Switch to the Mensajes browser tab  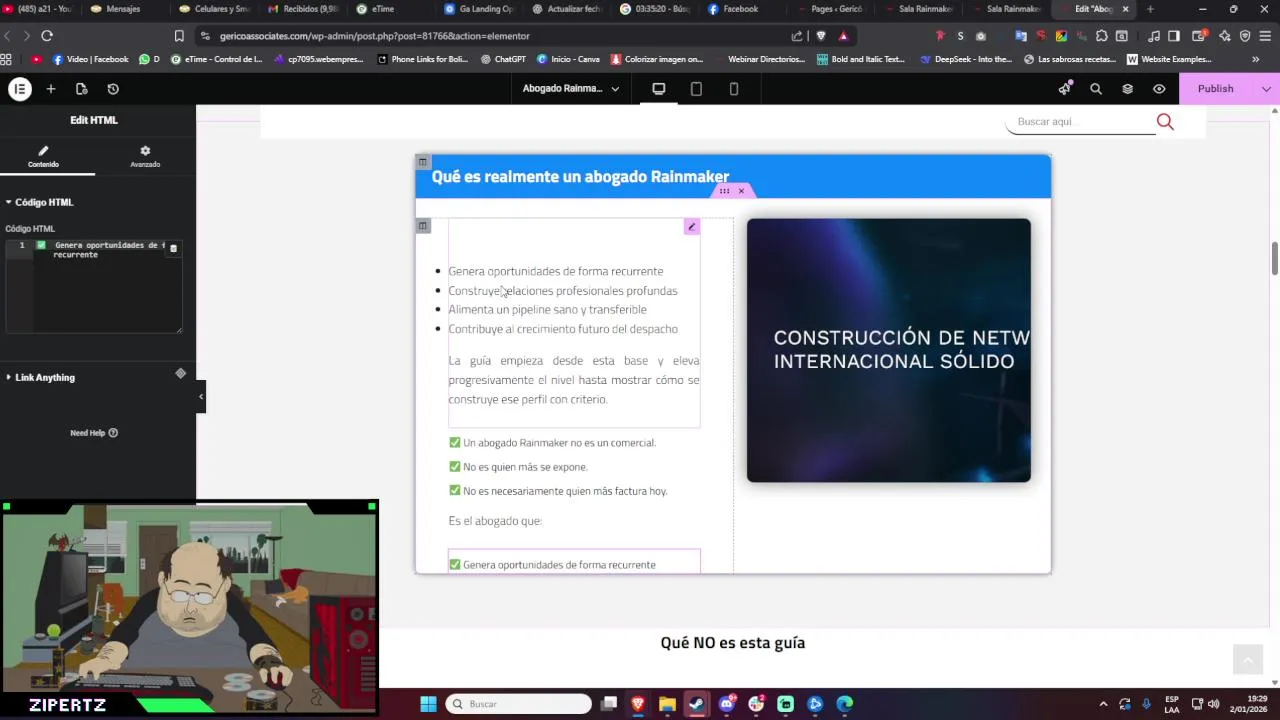[123, 9]
